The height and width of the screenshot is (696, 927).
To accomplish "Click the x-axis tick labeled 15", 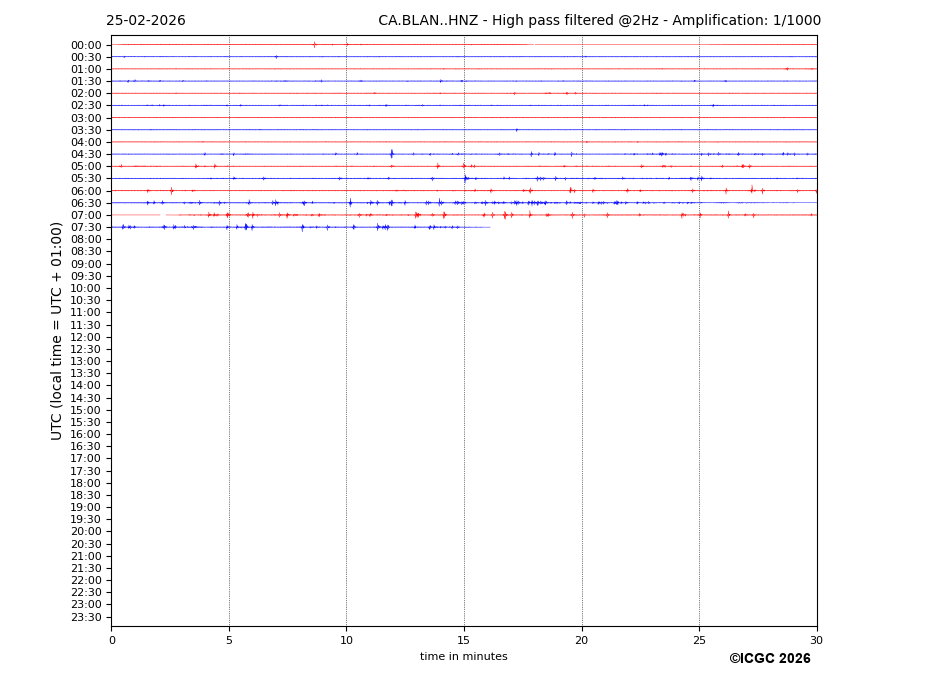I will [464, 640].
